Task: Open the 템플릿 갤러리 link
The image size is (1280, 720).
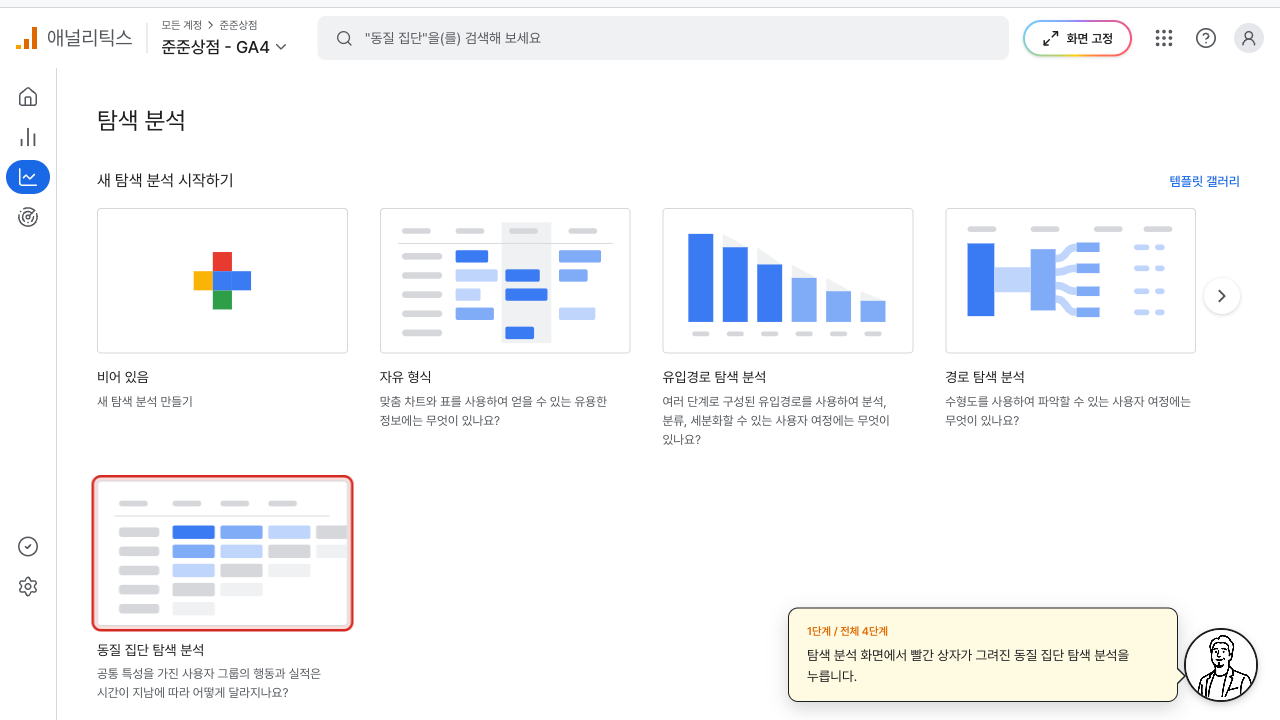Action: (x=1204, y=181)
